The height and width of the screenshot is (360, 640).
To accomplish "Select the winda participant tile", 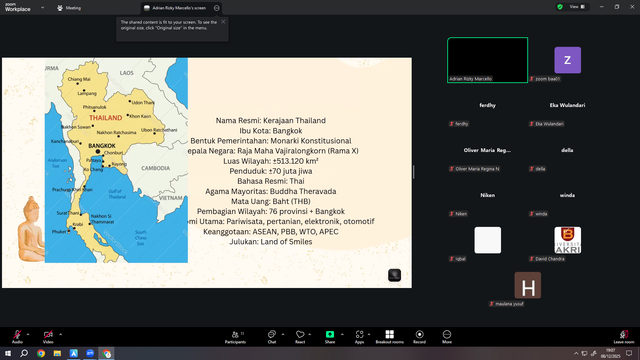I will (x=567, y=195).
